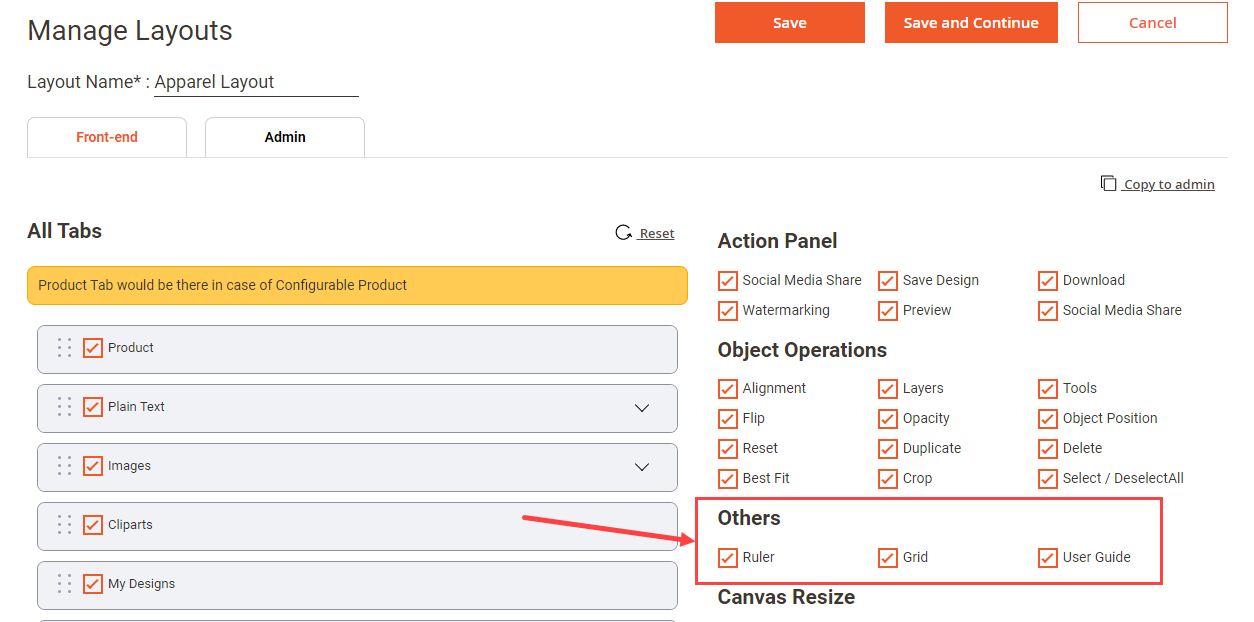The width and height of the screenshot is (1254, 622).
Task: Uncheck the Social Media Share option
Action: [x=728, y=281]
